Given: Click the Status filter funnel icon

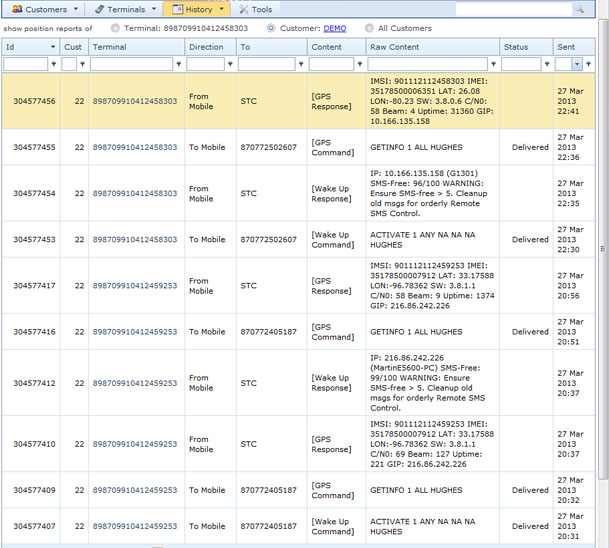Looking at the screenshot, I should tap(547, 64).
